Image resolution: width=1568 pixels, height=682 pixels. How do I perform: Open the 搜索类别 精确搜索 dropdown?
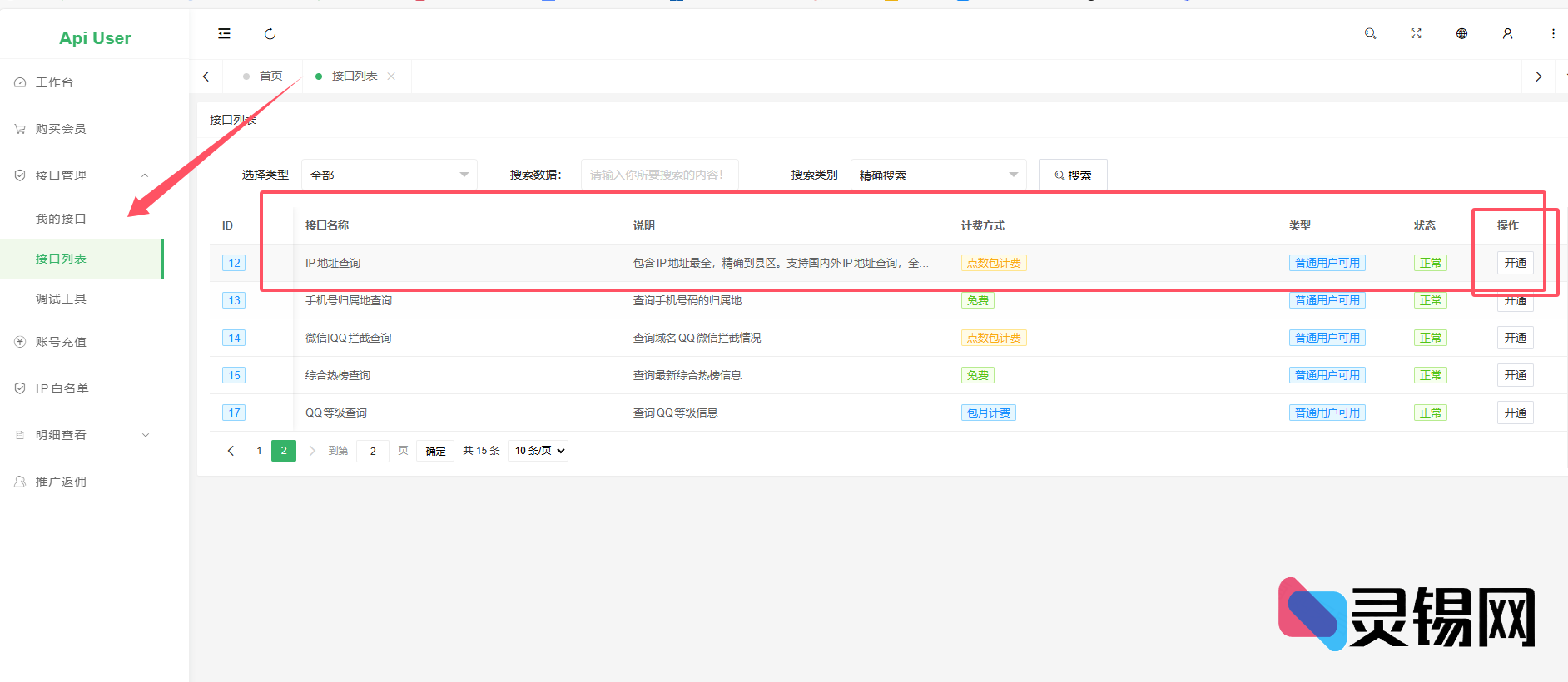pos(938,175)
